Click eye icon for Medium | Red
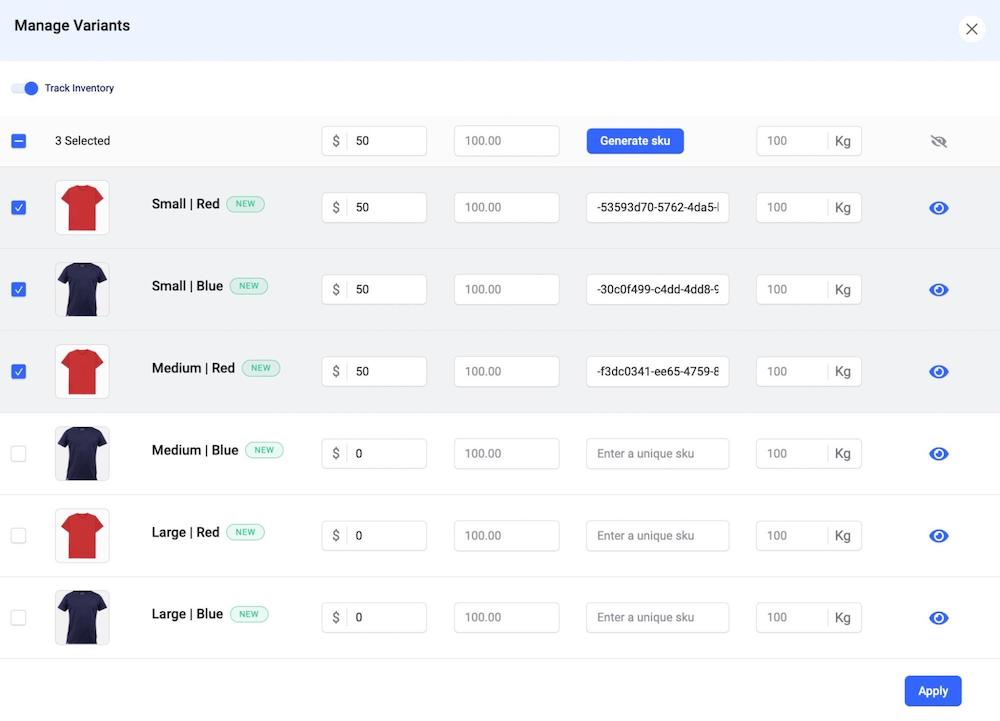The width and height of the screenshot is (1000, 721). tap(938, 372)
